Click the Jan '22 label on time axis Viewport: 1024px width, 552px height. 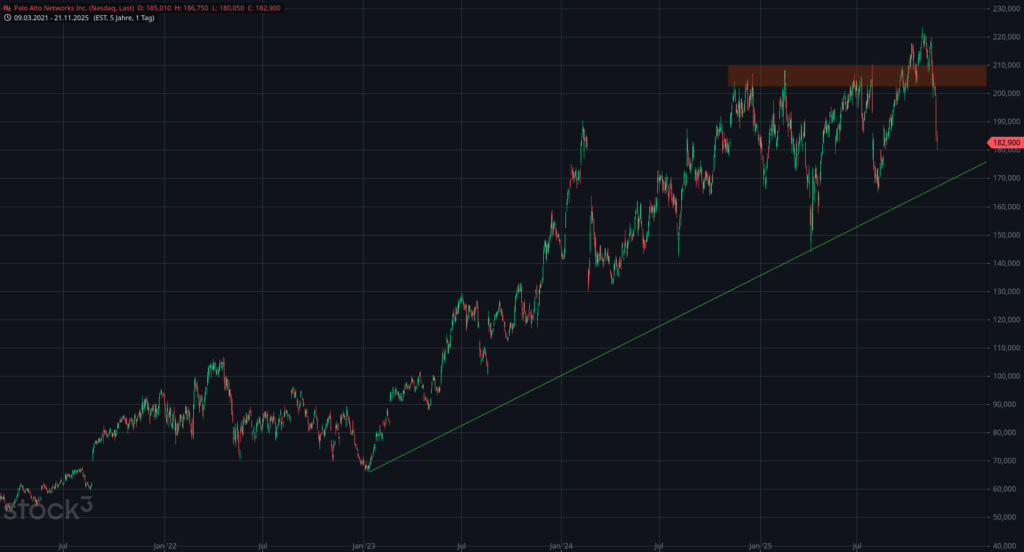point(165,547)
